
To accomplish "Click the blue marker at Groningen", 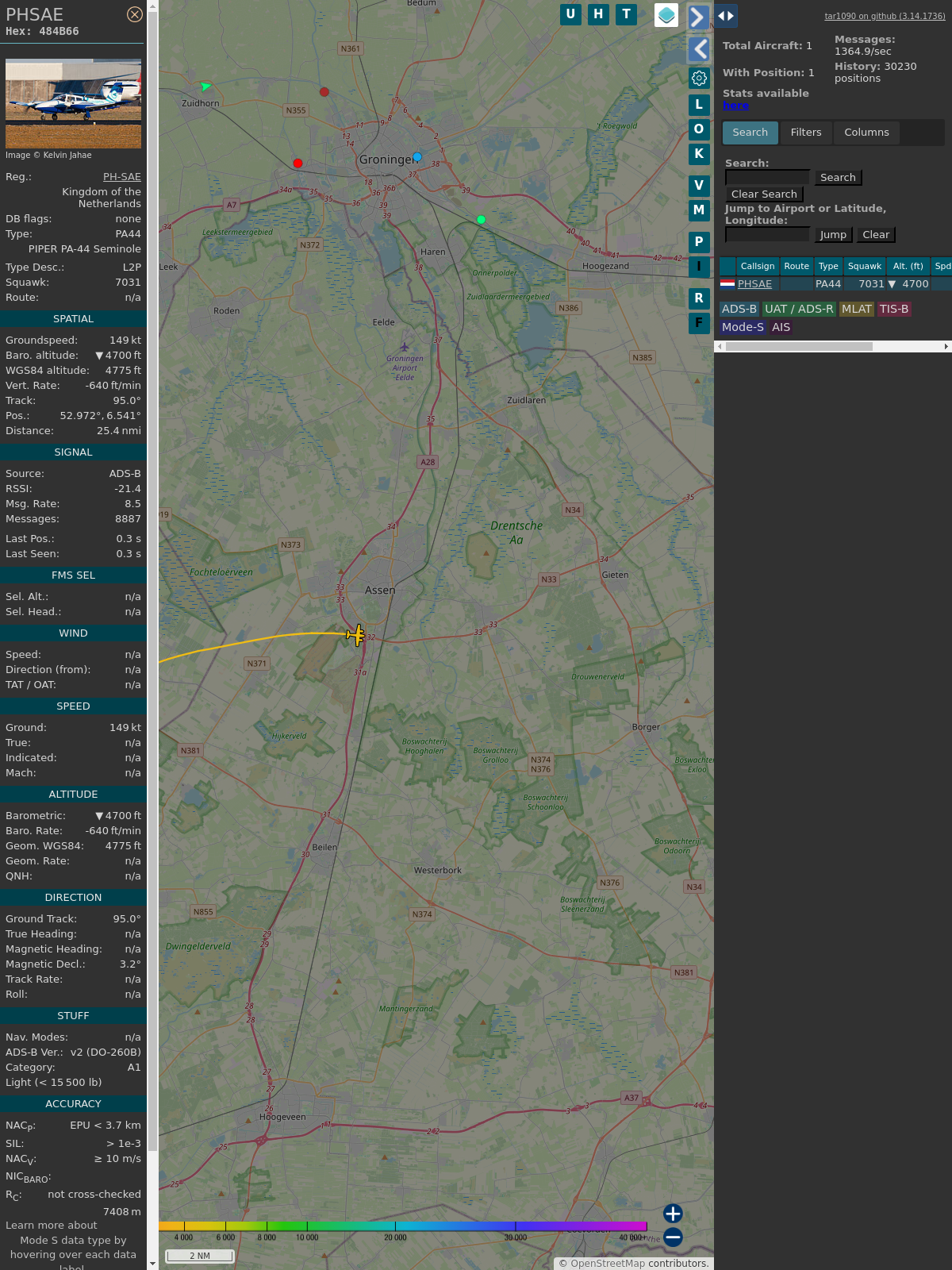I will pos(417,157).
